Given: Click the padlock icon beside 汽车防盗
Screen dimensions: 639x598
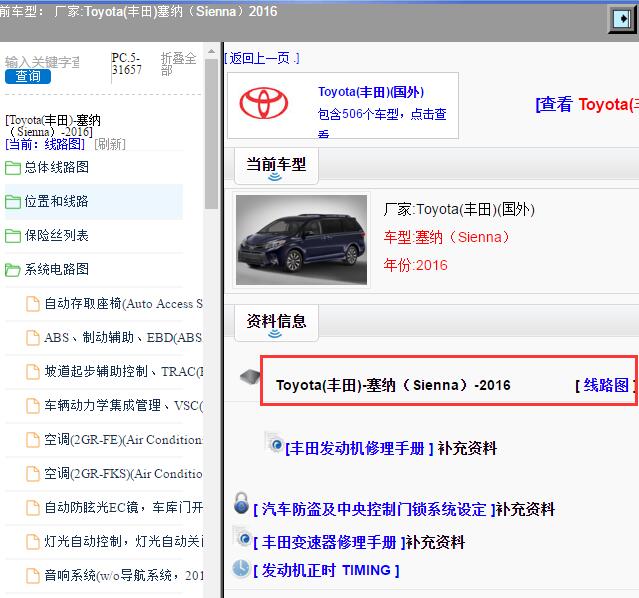Looking at the screenshot, I should click(241, 503).
